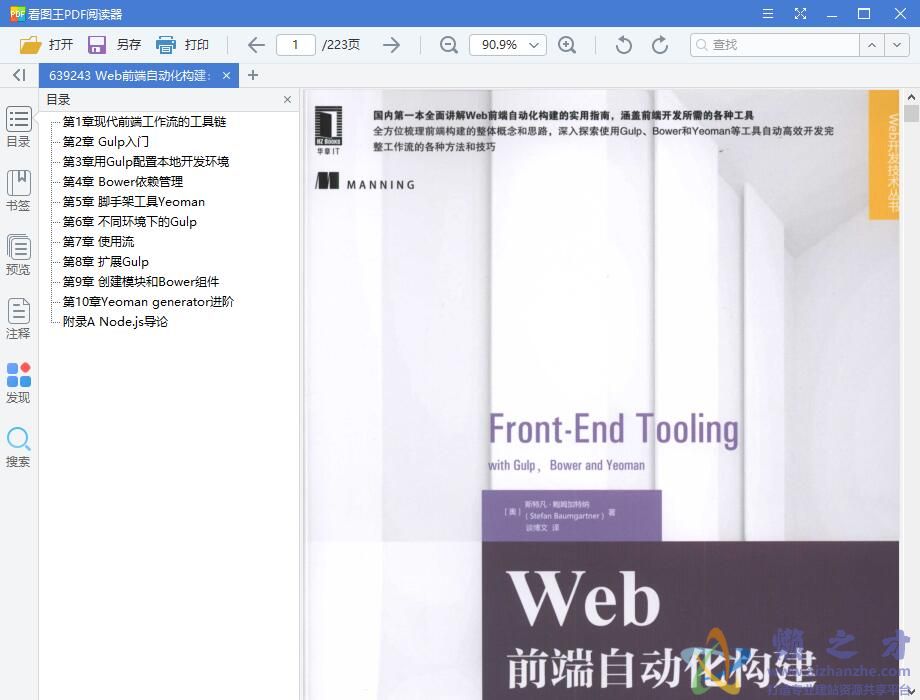Open the hamburger menu in title bar
The height and width of the screenshot is (700, 920).
[x=767, y=13]
